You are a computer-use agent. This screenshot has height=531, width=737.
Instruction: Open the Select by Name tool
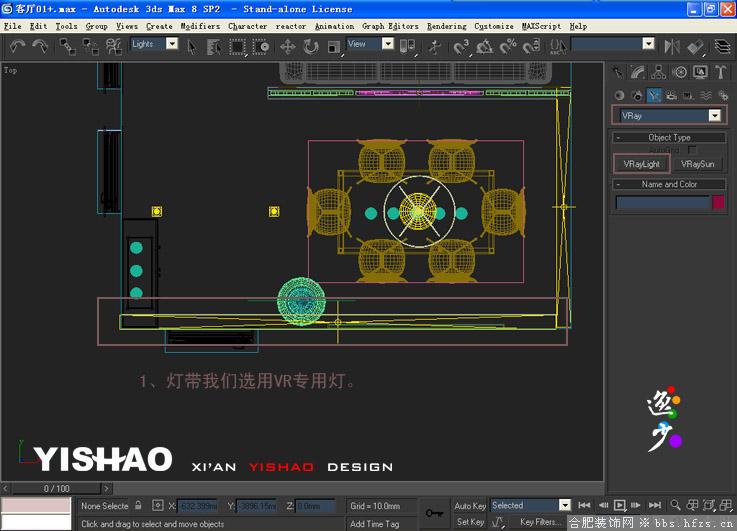214,47
